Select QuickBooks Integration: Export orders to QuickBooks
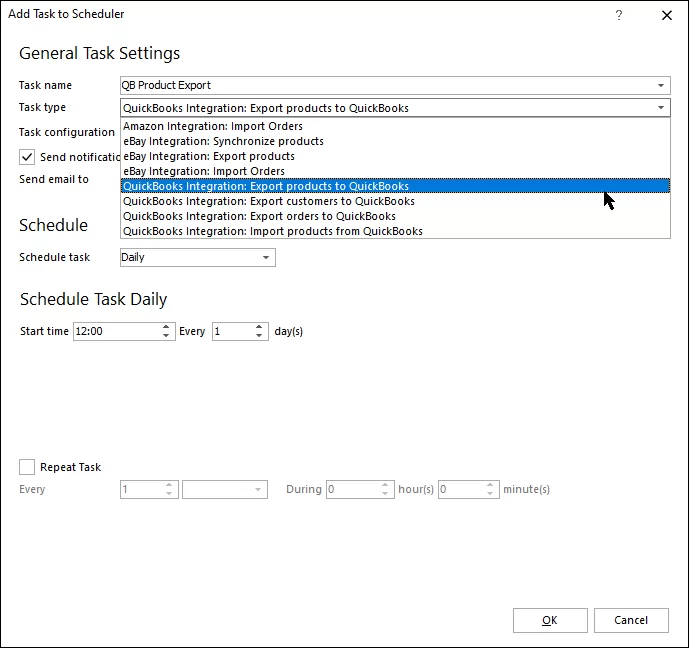The height and width of the screenshot is (648, 689). coord(259,216)
